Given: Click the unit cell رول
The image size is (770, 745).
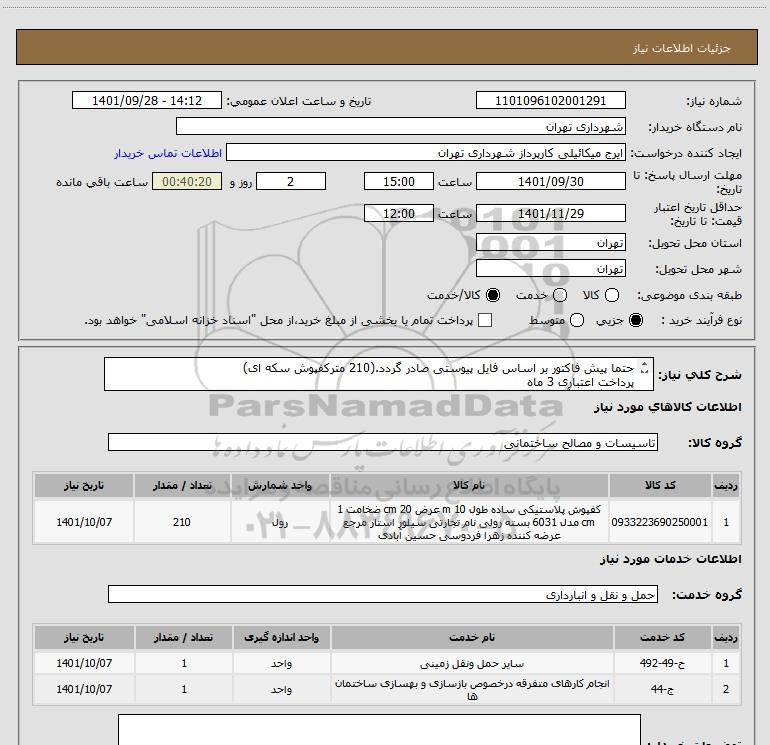Looking at the screenshot, I should coord(280,522).
